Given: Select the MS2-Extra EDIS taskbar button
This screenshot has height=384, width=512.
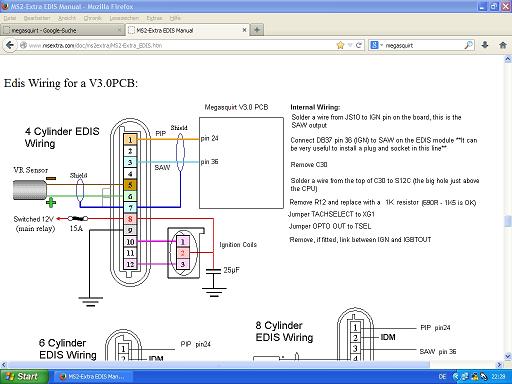Looking at the screenshot, I should tap(93, 377).
